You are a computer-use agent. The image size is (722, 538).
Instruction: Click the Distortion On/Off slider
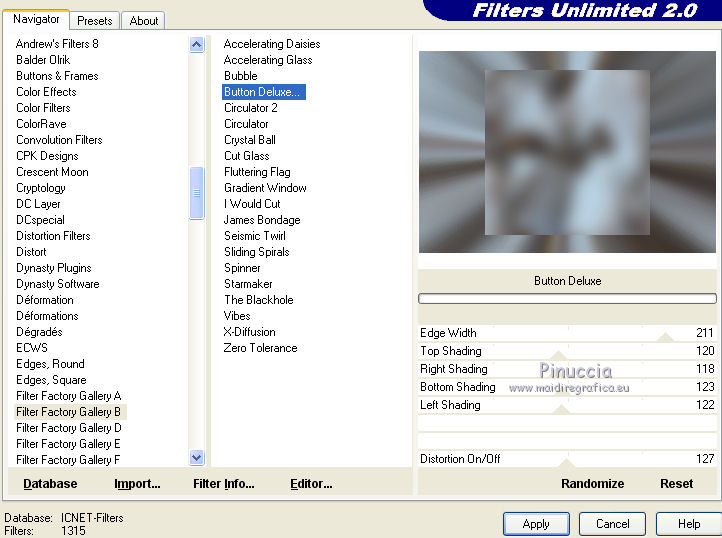pos(567,459)
